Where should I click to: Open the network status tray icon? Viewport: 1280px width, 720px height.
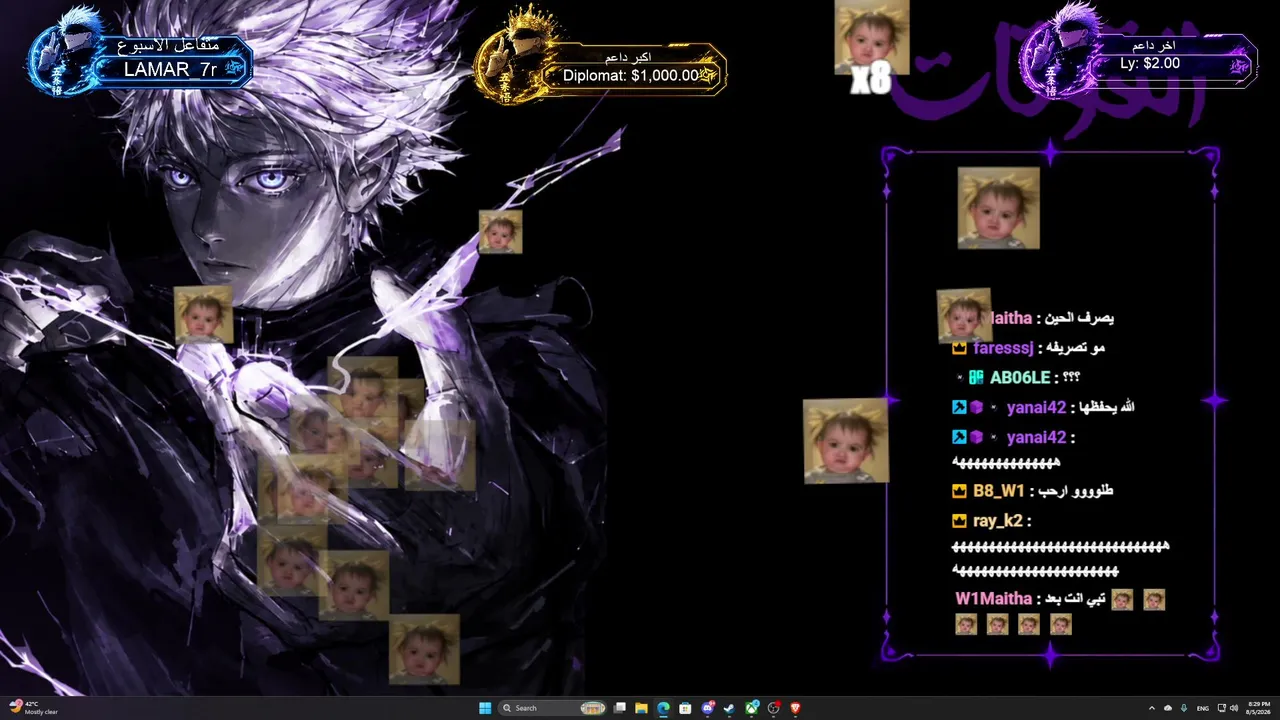1221,708
